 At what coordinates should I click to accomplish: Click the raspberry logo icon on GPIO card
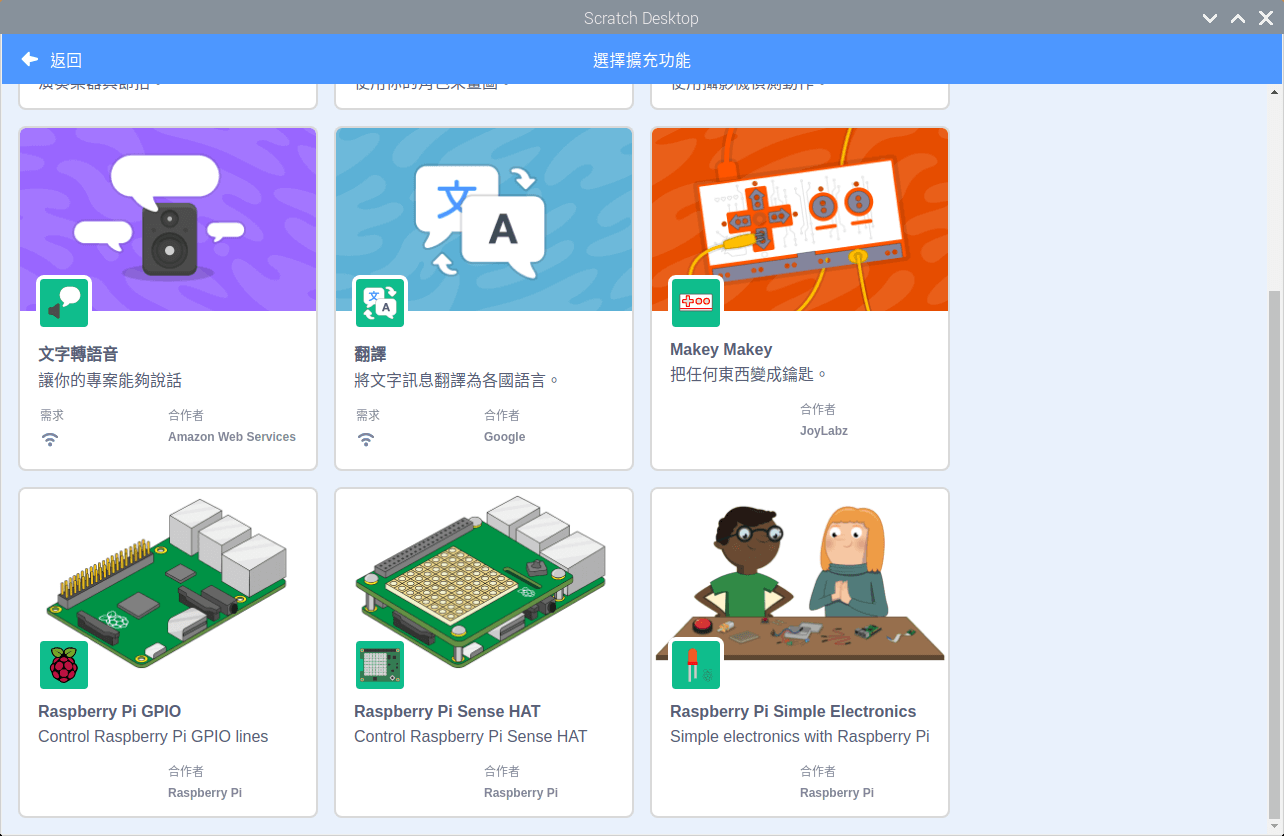(x=64, y=665)
